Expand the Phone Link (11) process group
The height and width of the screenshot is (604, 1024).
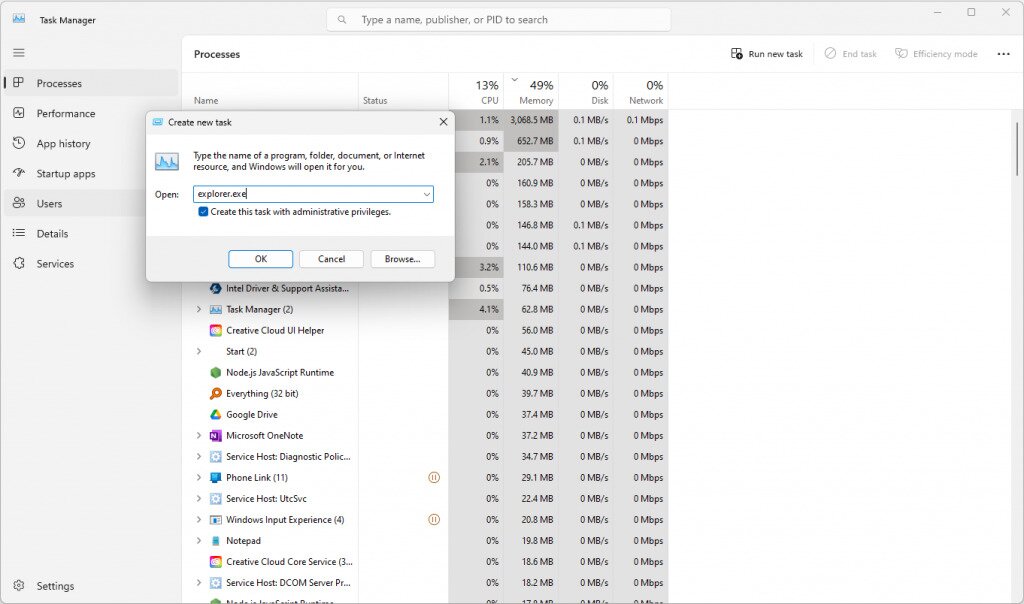click(198, 477)
